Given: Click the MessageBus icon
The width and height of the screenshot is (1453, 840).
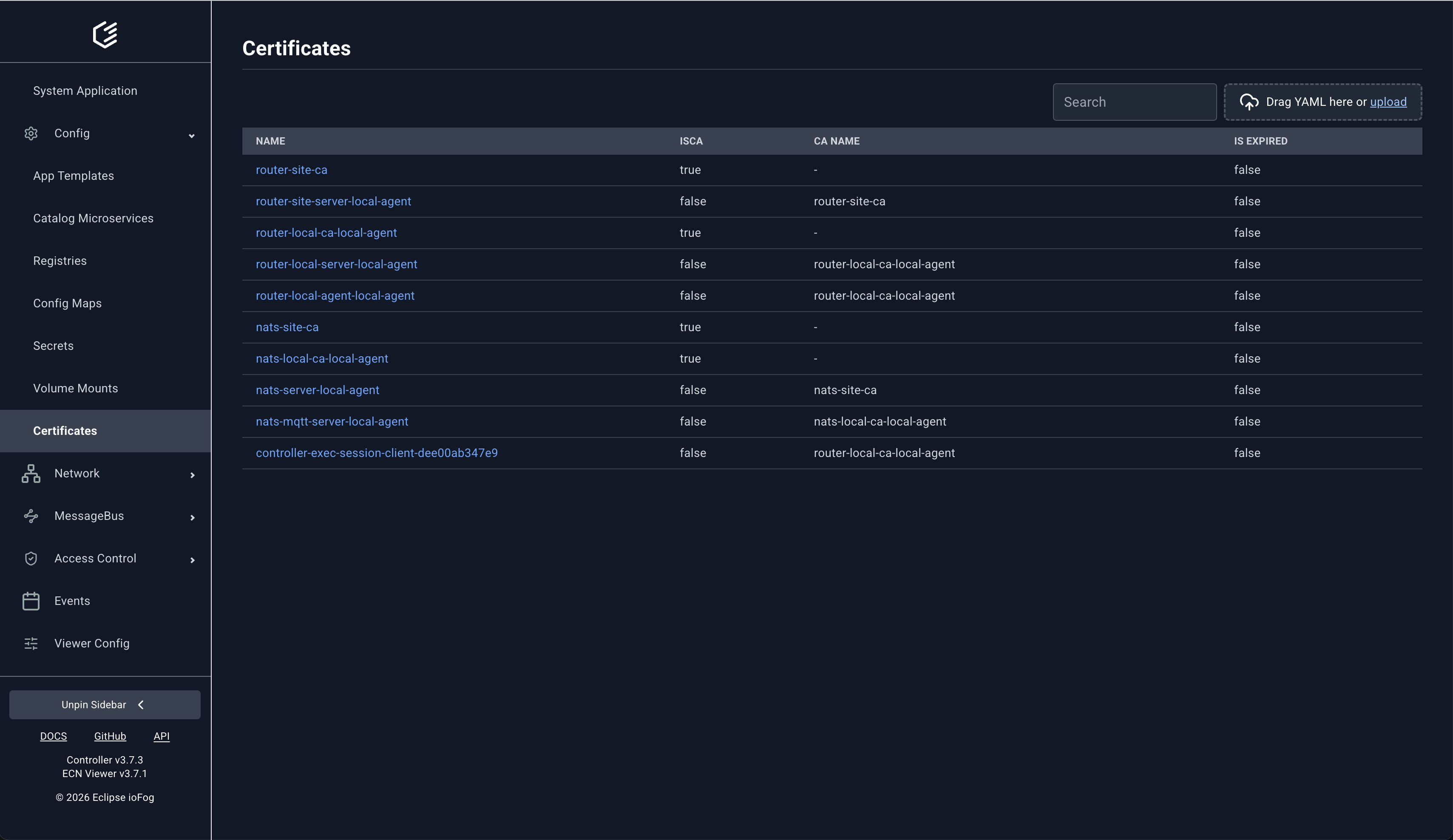Looking at the screenshot, I should point(31,516).
